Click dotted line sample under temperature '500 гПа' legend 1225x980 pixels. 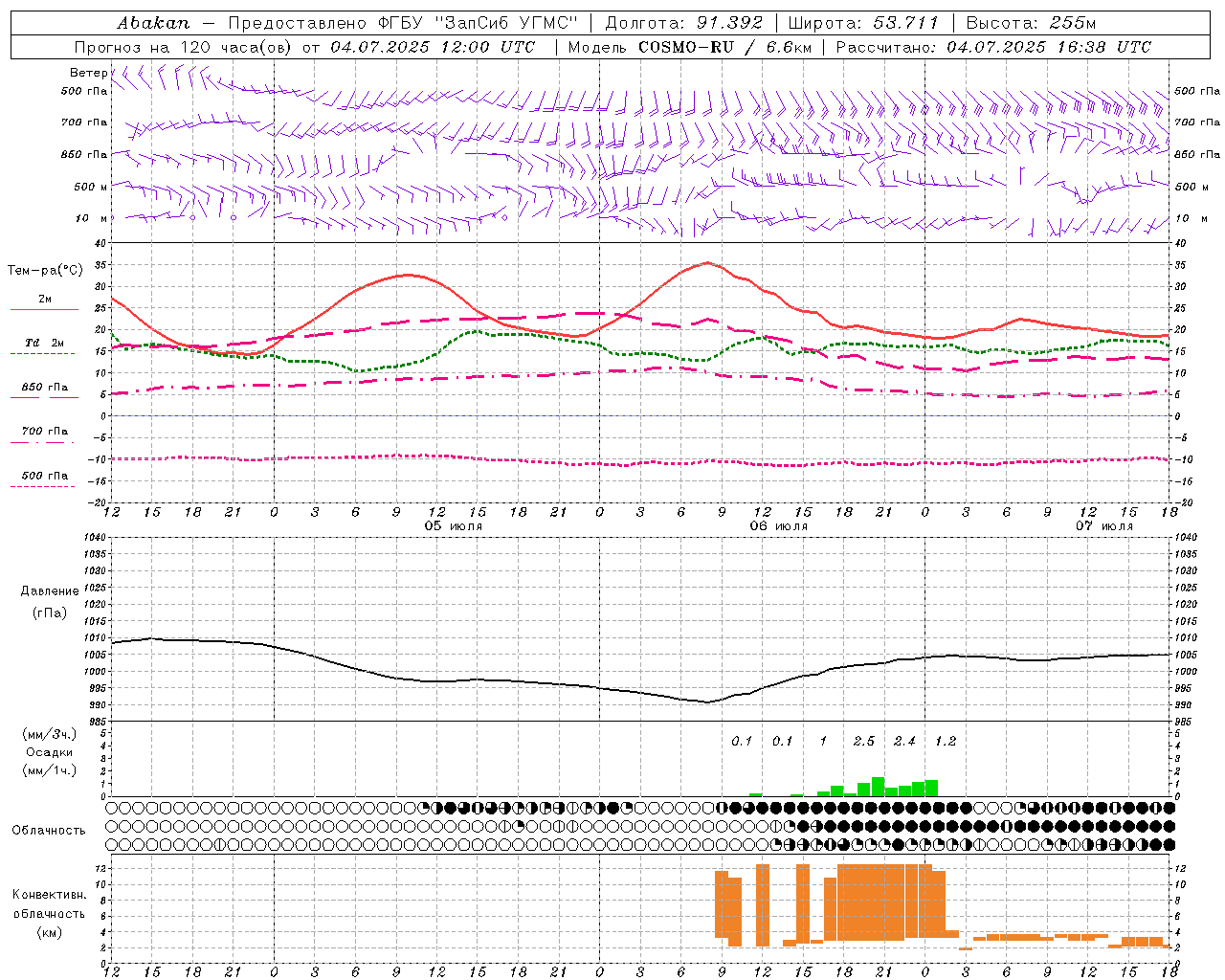tap(42, 487)
